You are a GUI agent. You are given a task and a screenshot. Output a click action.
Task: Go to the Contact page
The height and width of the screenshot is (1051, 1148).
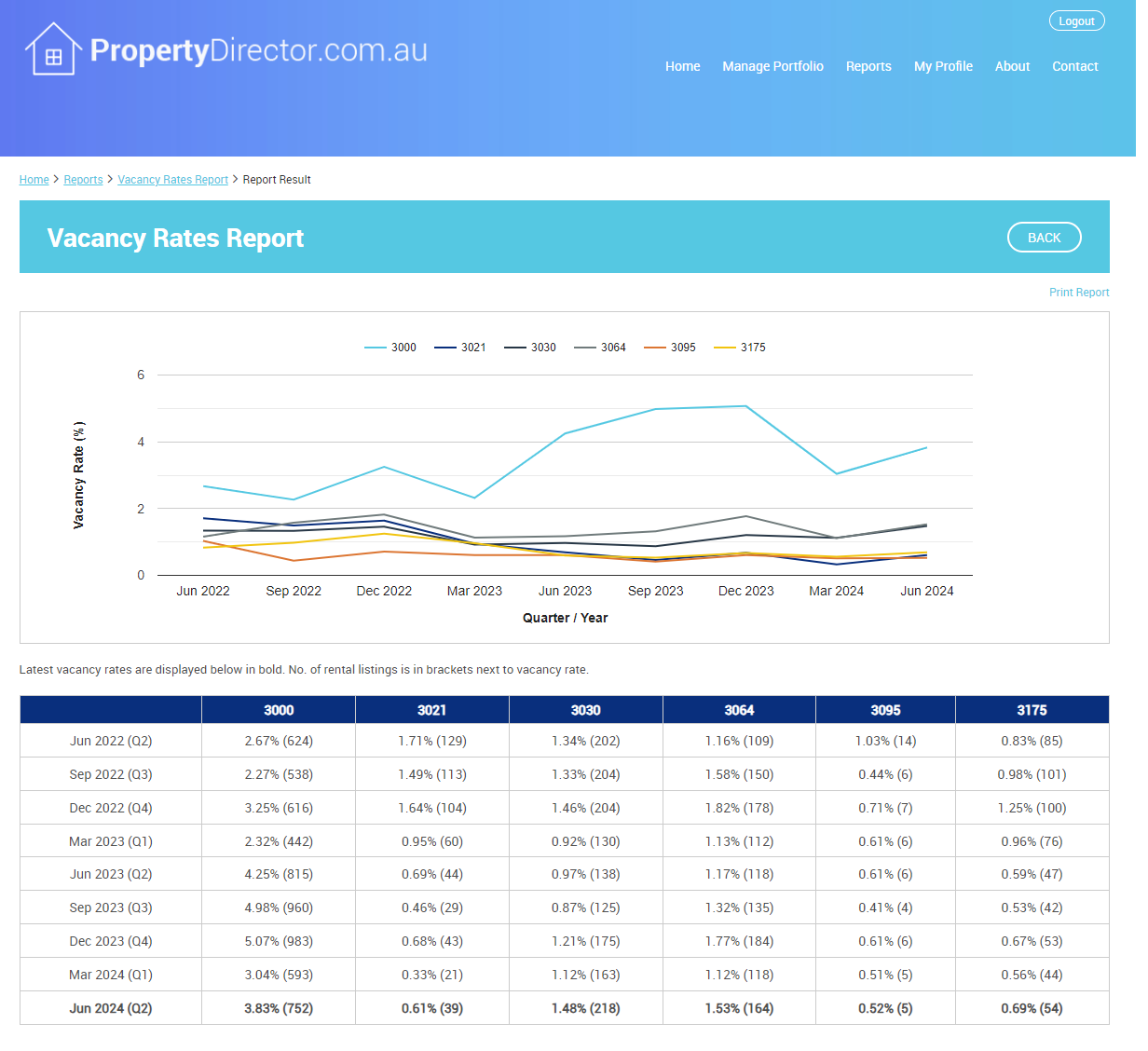pos(1075,66)
